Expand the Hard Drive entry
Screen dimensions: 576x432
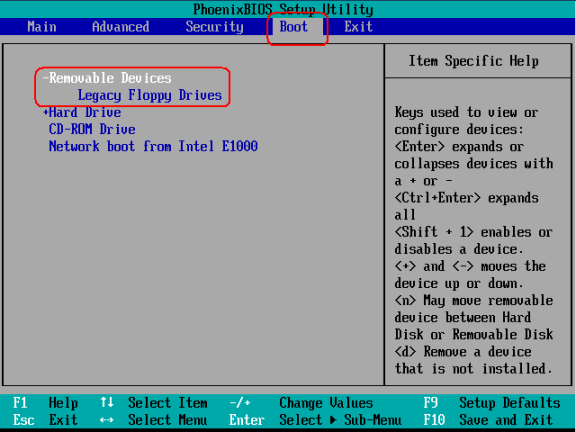coord(82,112)
